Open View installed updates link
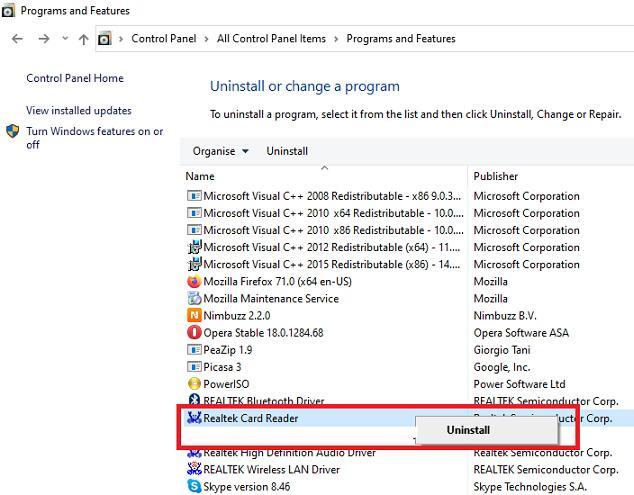The height and width of the screenshot is (495, 634). tap(79, 111)
